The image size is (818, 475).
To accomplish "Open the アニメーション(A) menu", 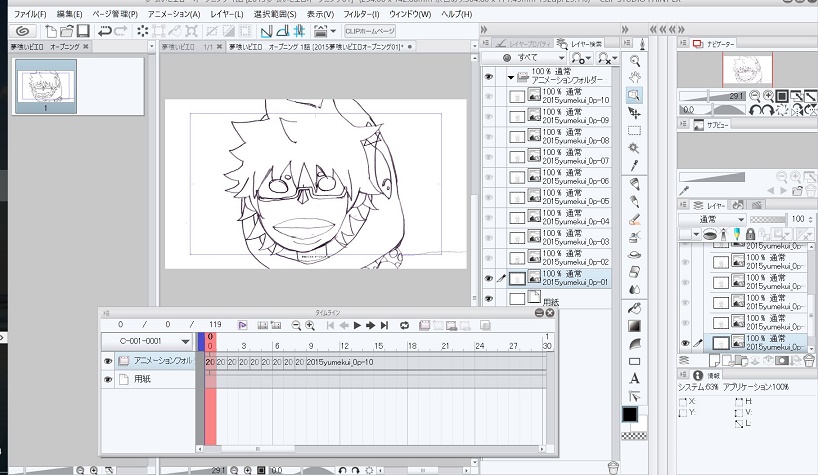I will coord(174,14).
